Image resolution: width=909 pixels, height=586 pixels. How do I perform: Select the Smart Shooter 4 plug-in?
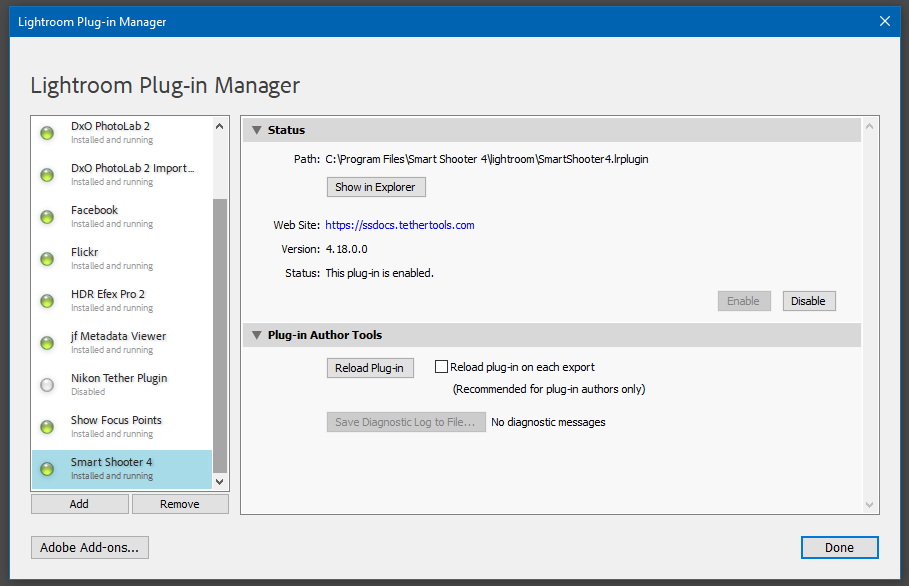click(122, 469)
